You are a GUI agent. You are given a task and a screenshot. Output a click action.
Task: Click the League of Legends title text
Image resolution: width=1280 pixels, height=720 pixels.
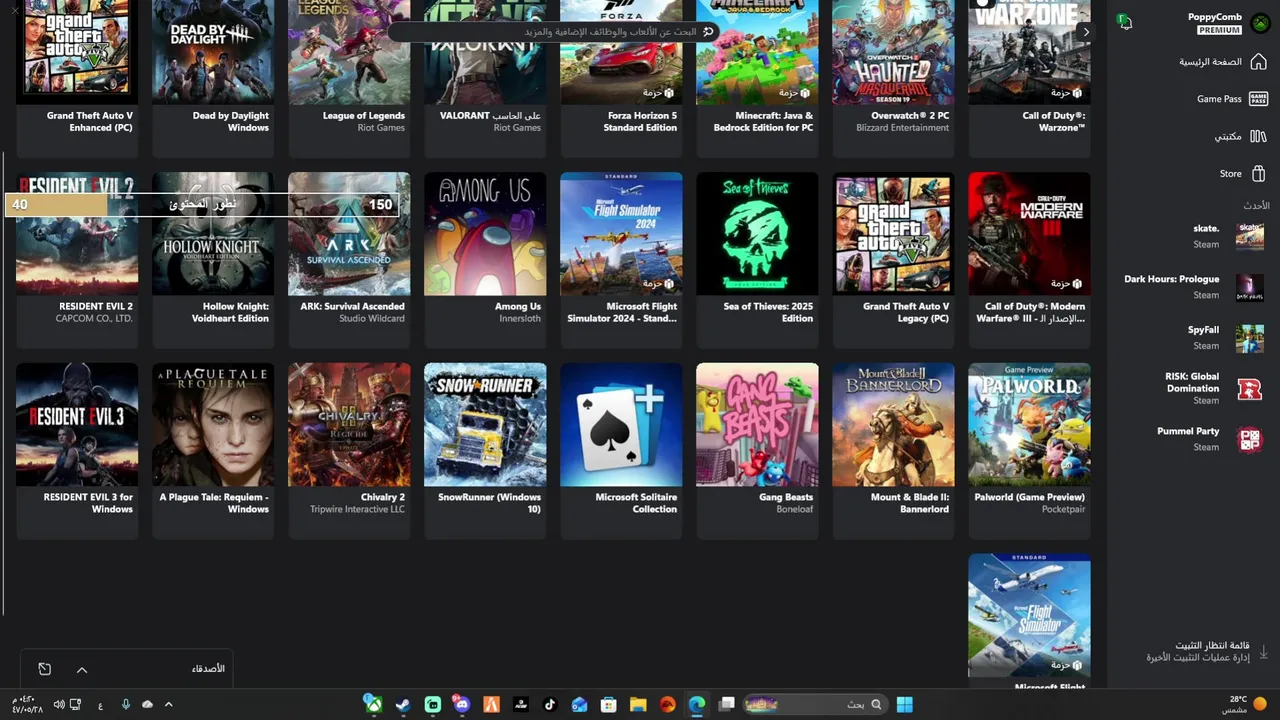[x=363, y=116]
